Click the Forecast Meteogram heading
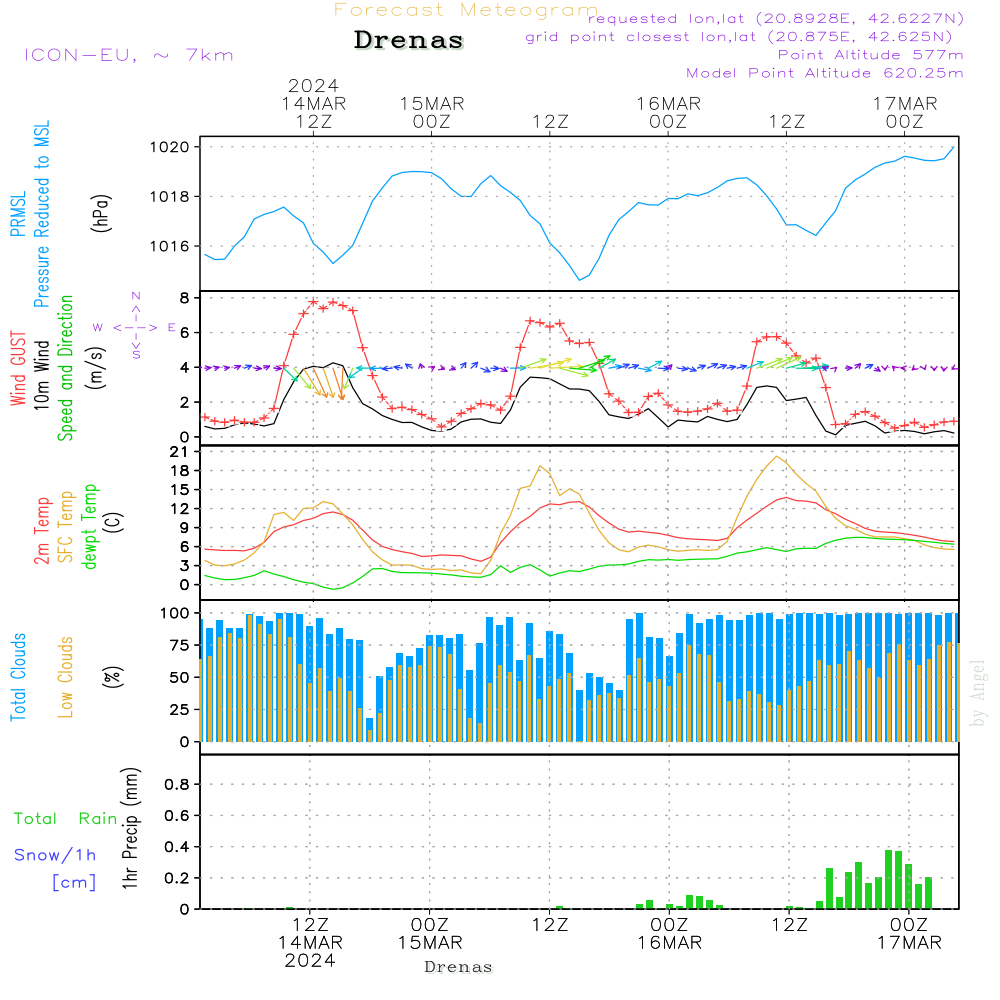1000x1000 pixels. 466,10
